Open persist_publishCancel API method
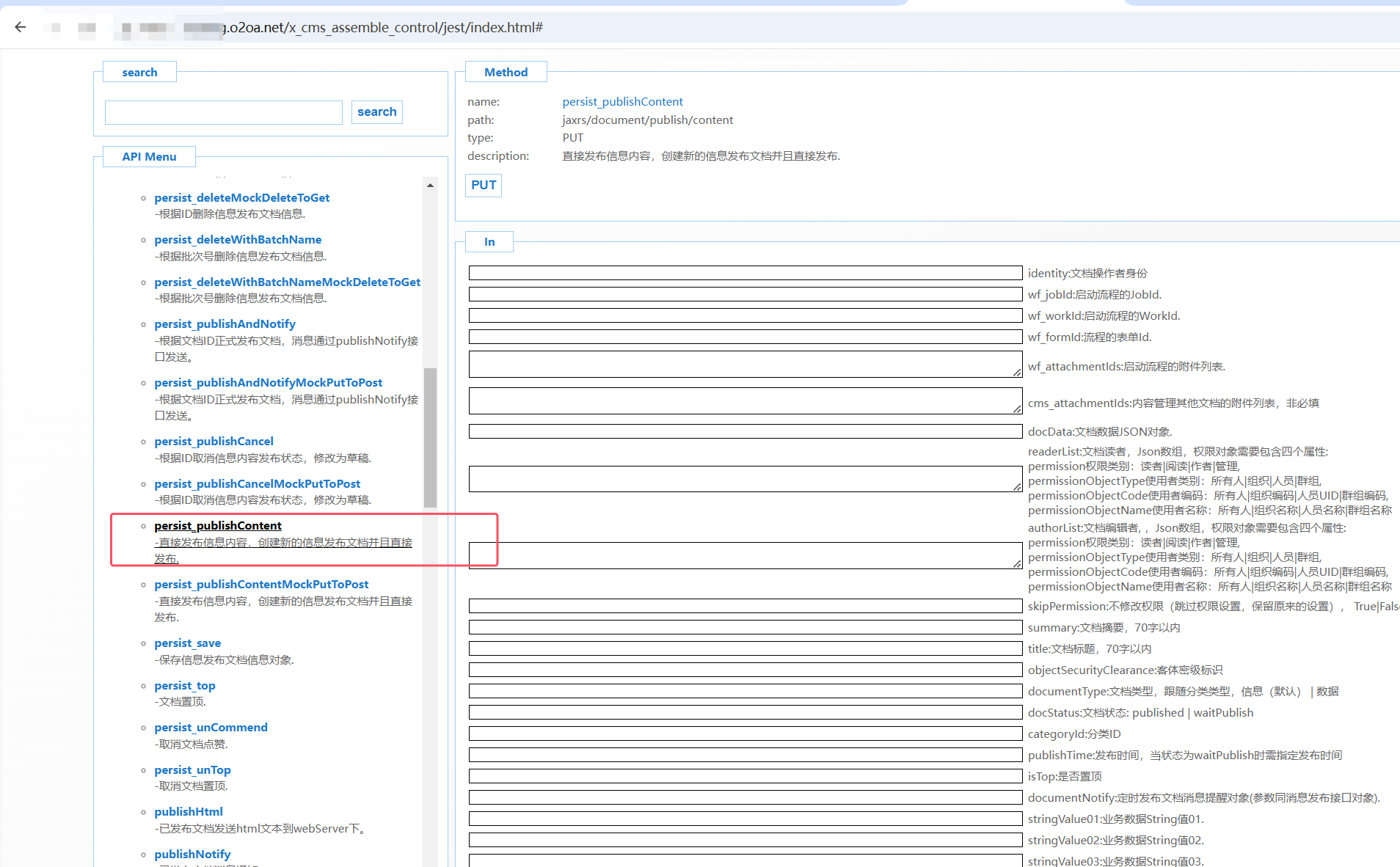 [214, 442]
